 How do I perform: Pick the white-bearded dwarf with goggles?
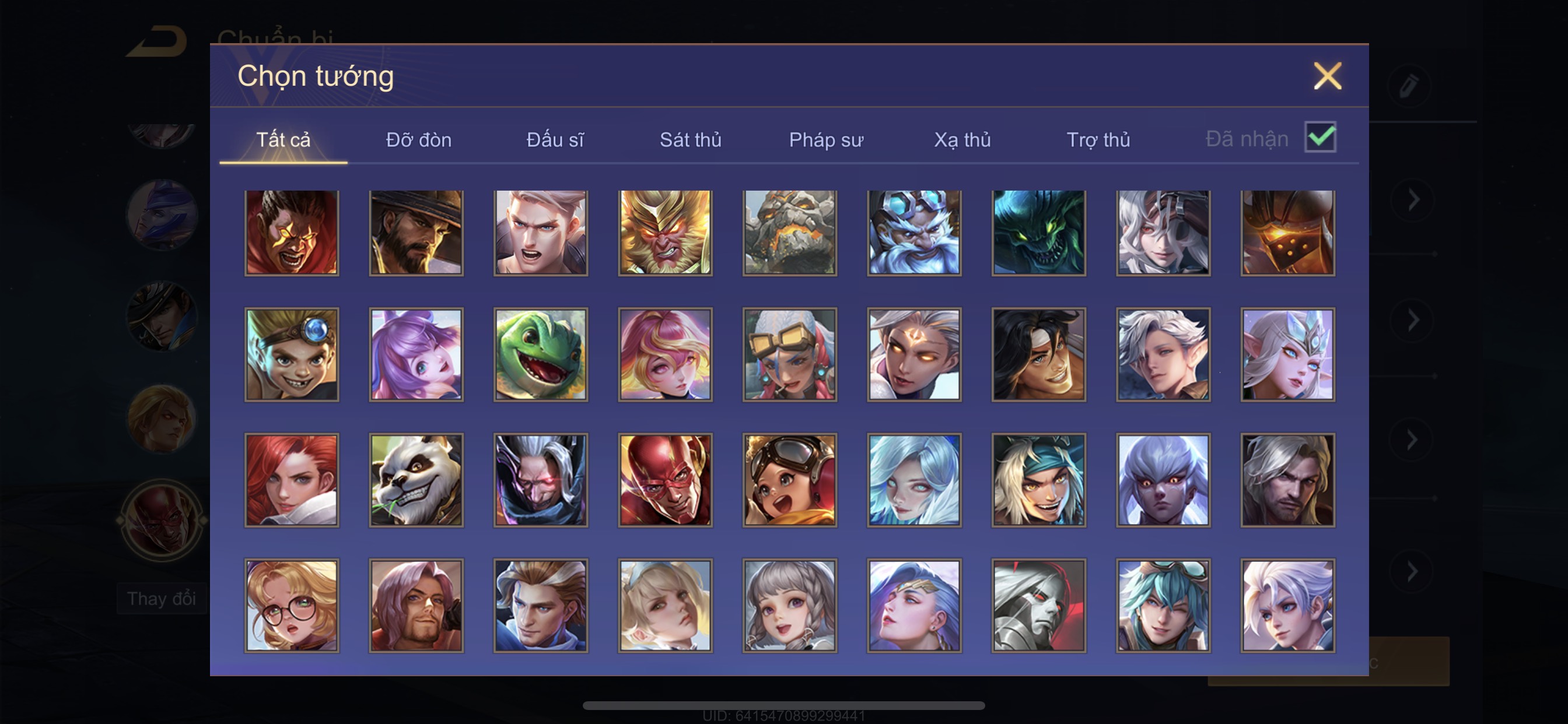(x=914, y=232)
